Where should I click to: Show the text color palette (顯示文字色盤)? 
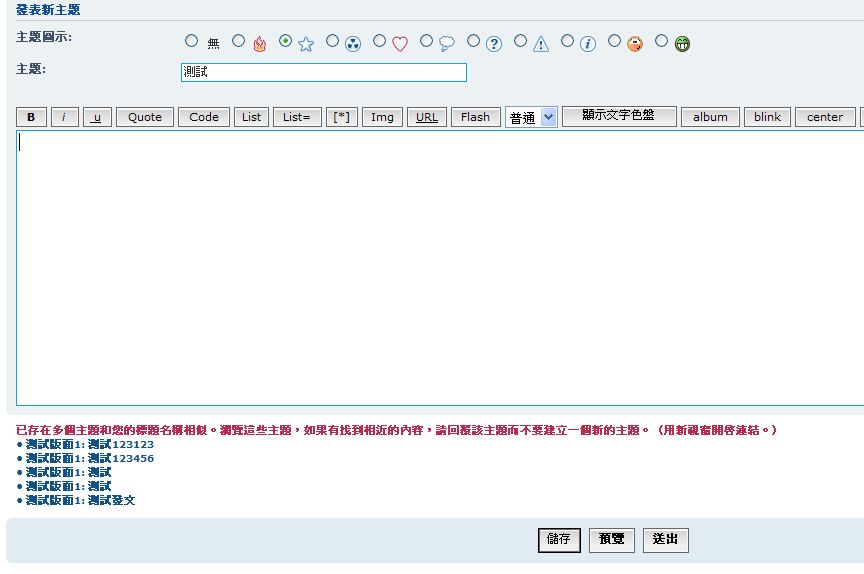tap(619, 116)
